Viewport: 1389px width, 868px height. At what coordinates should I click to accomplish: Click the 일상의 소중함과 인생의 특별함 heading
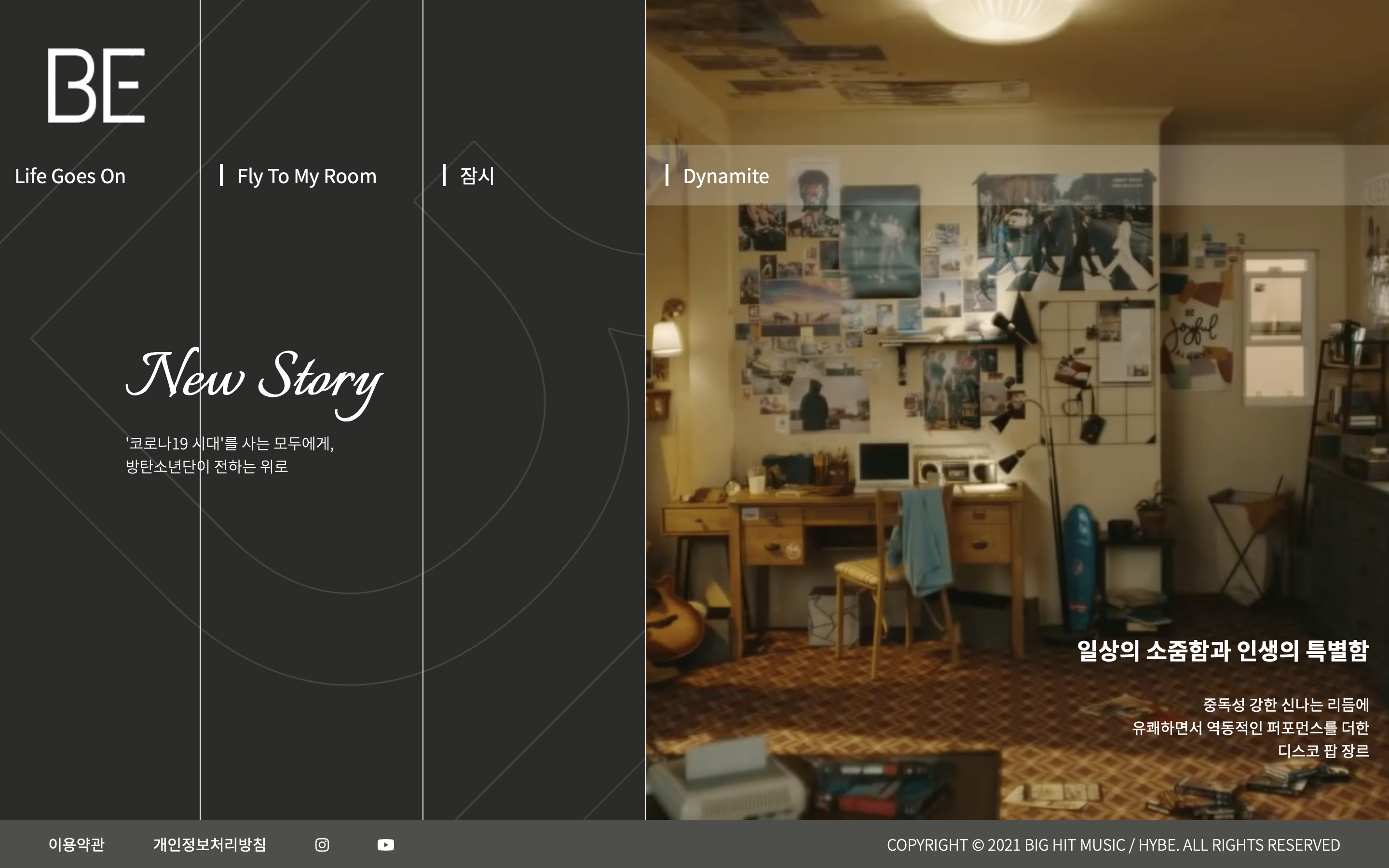(x=1223, y=651)
